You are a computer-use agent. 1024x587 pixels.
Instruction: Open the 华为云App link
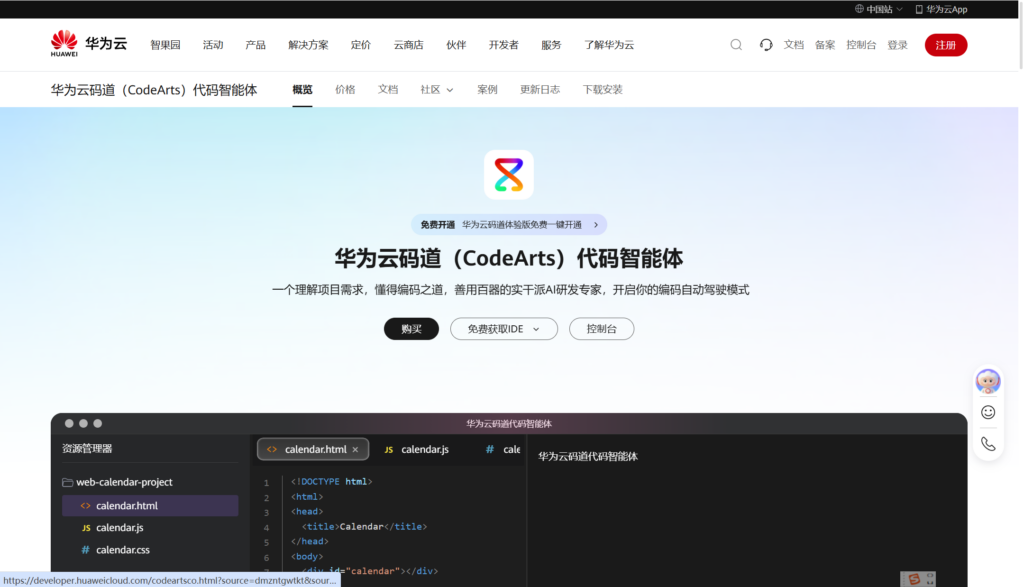click(941, 9)
